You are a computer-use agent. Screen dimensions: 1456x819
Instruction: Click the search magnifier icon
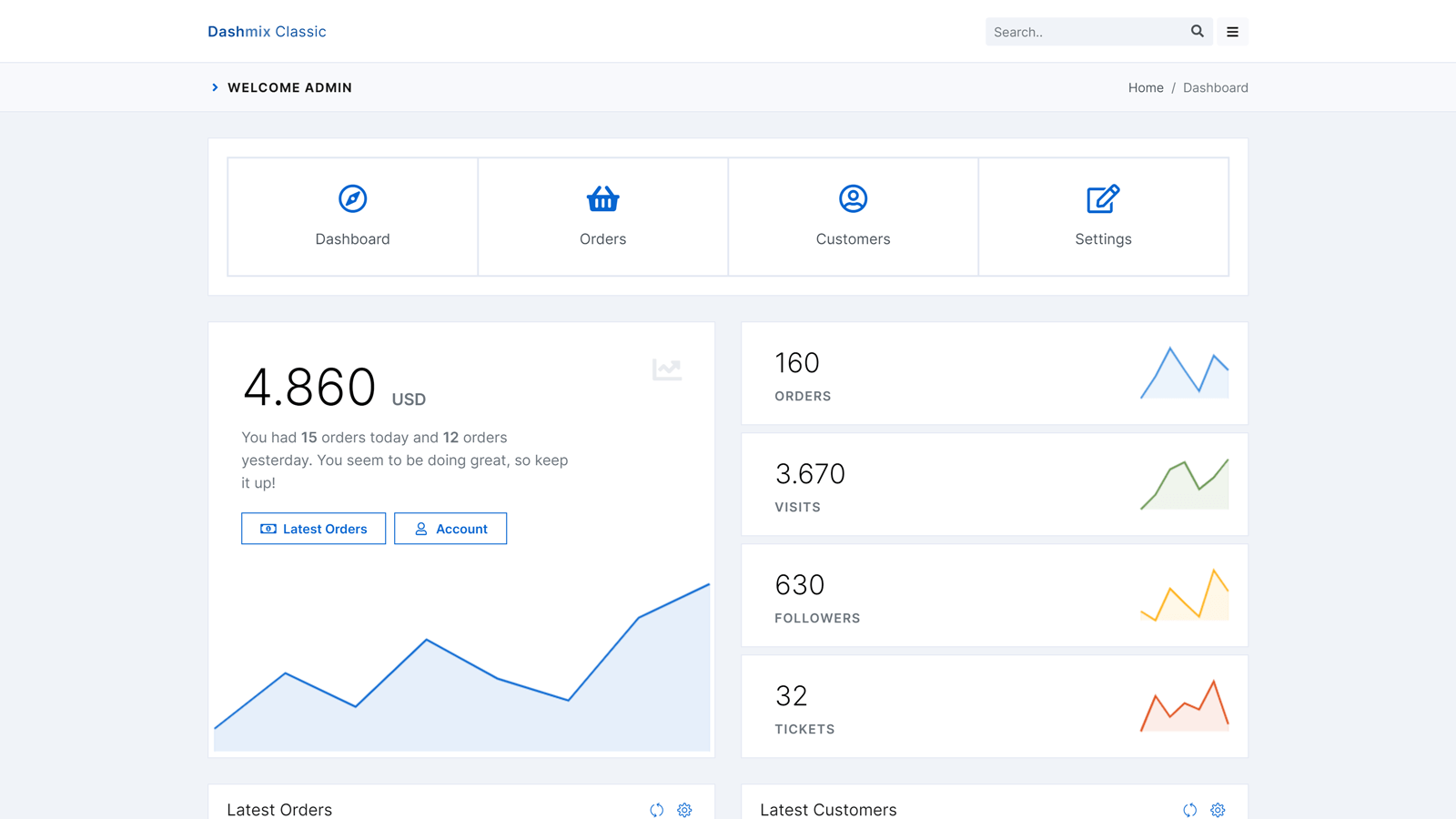(x=1197, y=32)
